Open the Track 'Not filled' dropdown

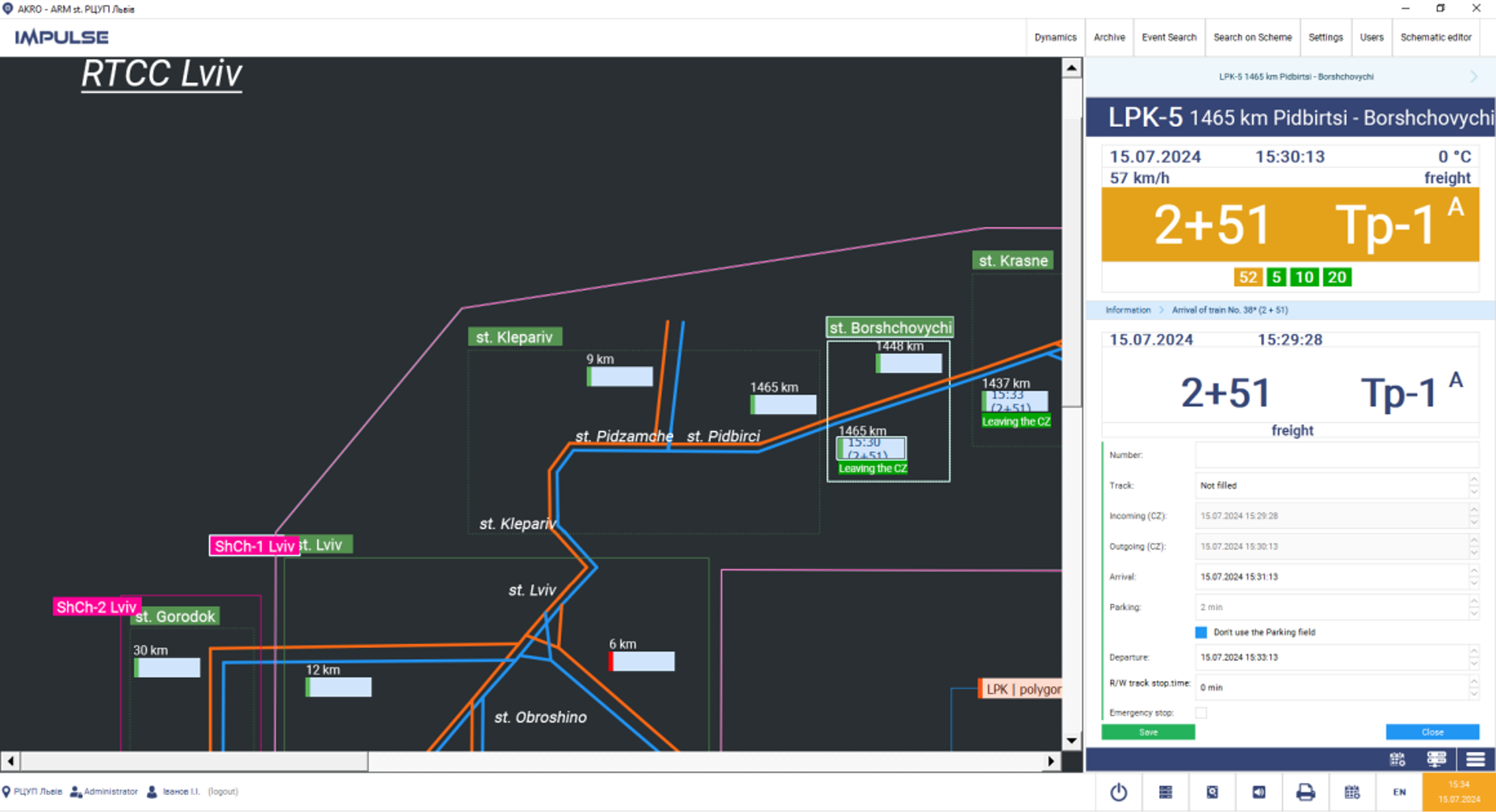tap(1332, 486)
